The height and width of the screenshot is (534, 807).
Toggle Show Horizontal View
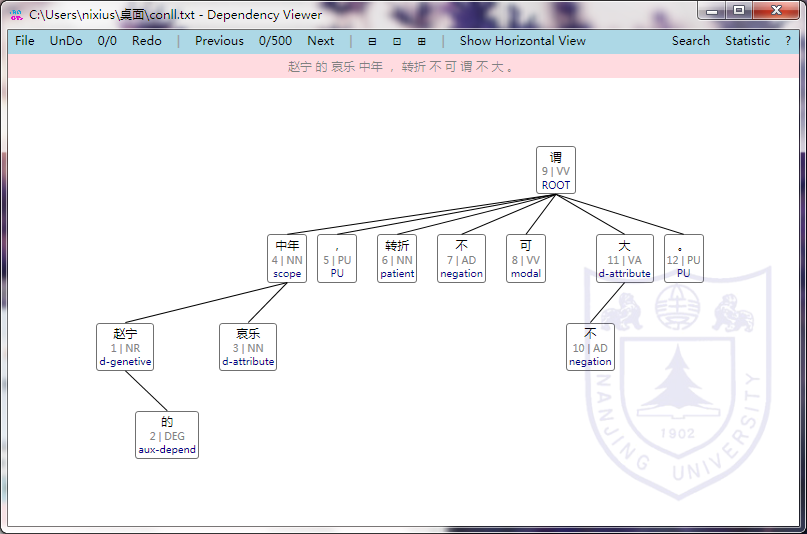tap(522, 41)
